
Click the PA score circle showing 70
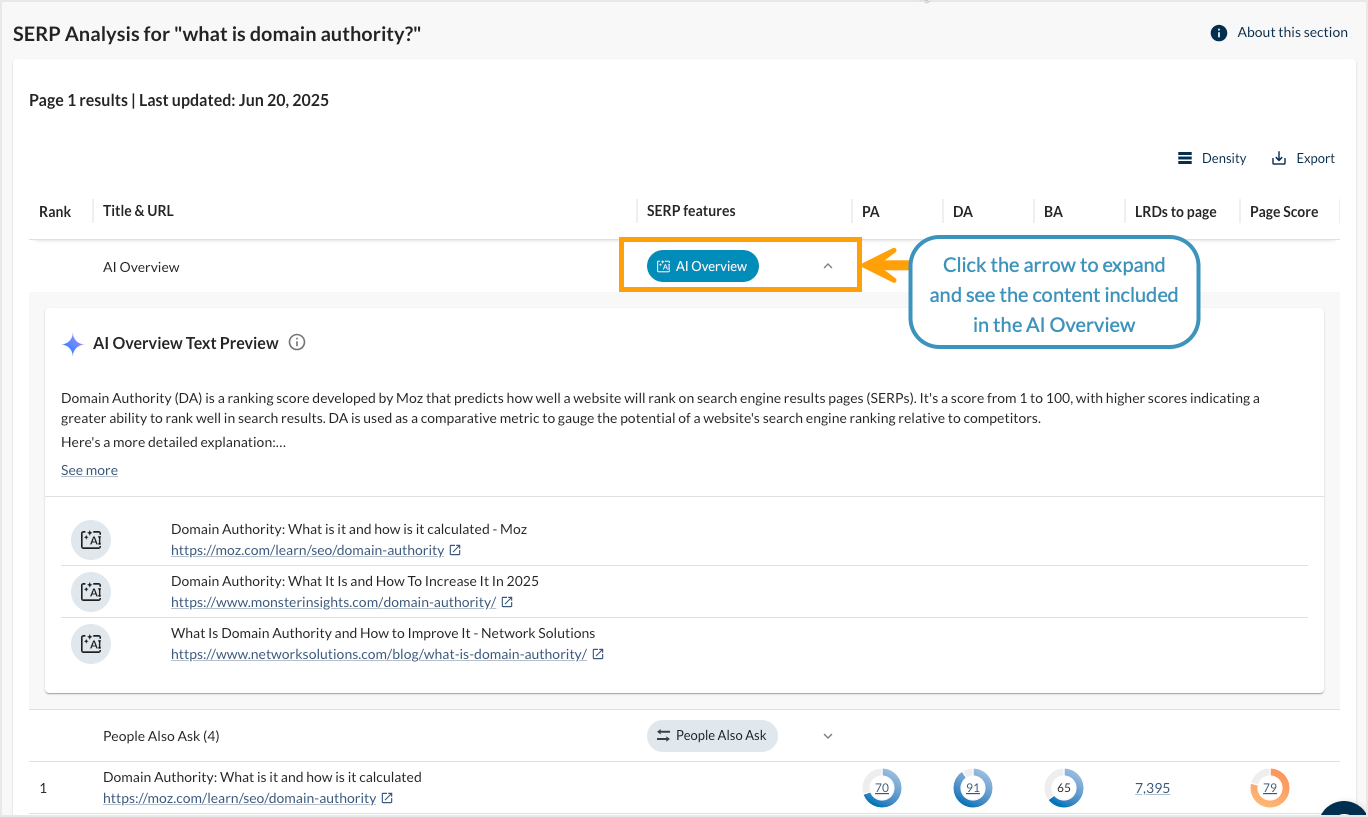tap(882, 788)
